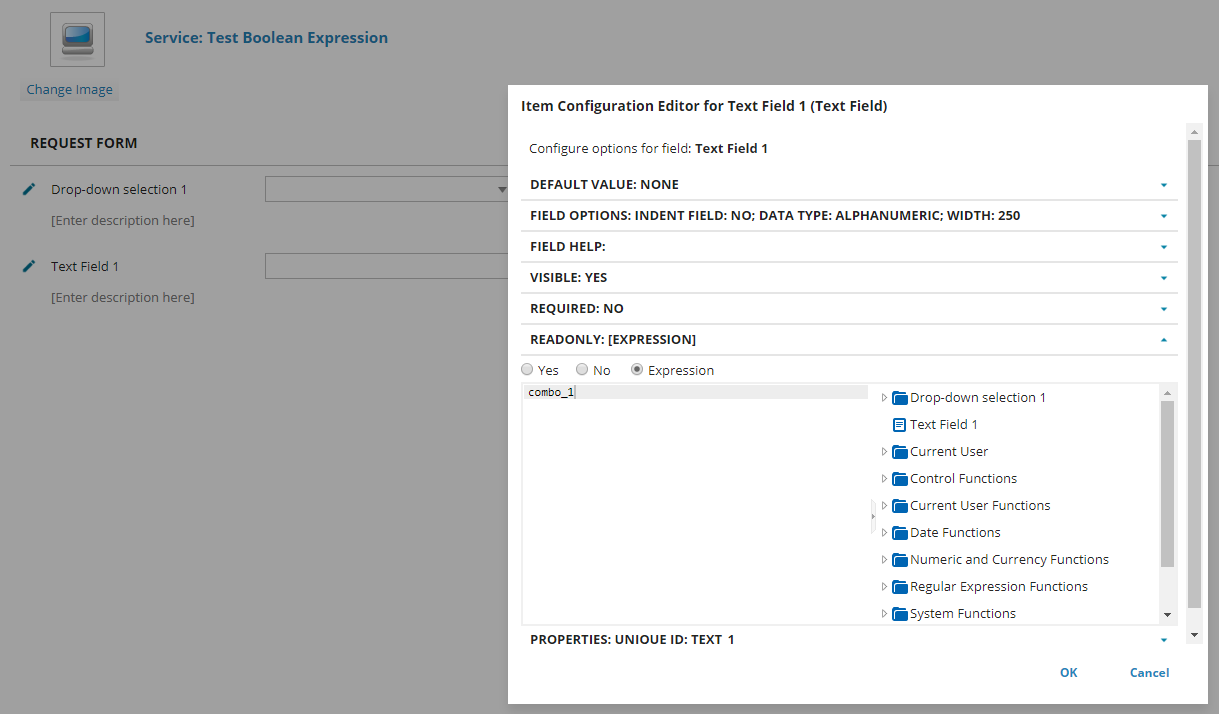Click the Change Image link
The height and width of the screenshot is (714, 1219).
[69, 90]
